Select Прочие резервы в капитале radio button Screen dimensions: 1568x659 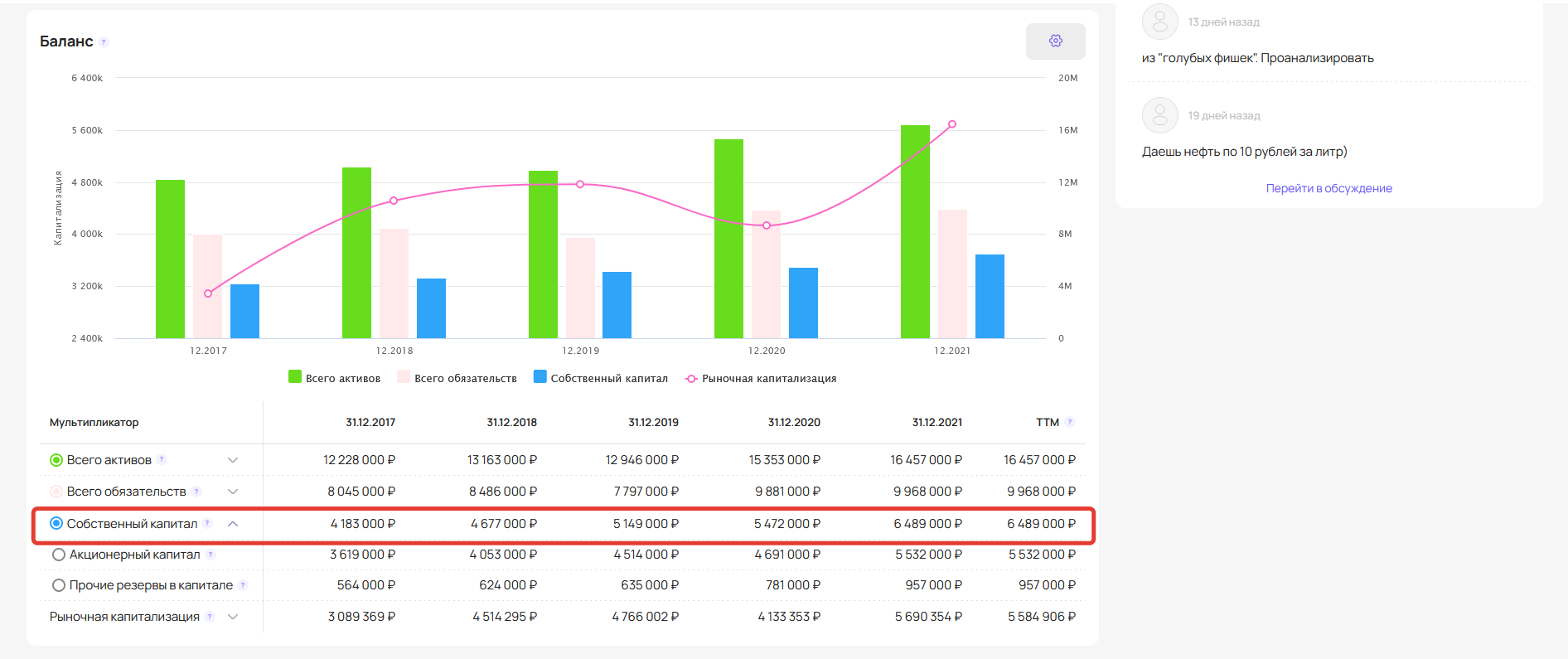coord(59,585)
